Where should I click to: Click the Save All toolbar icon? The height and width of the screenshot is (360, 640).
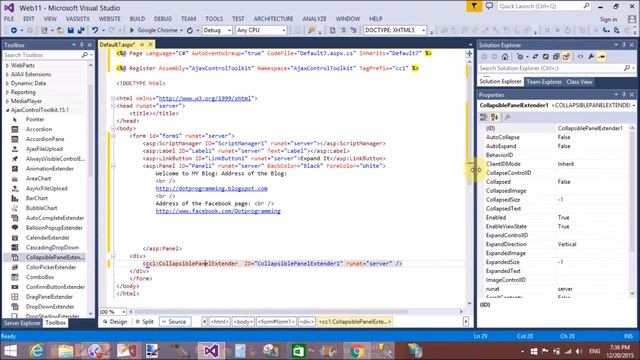click(x=81, y=30)
